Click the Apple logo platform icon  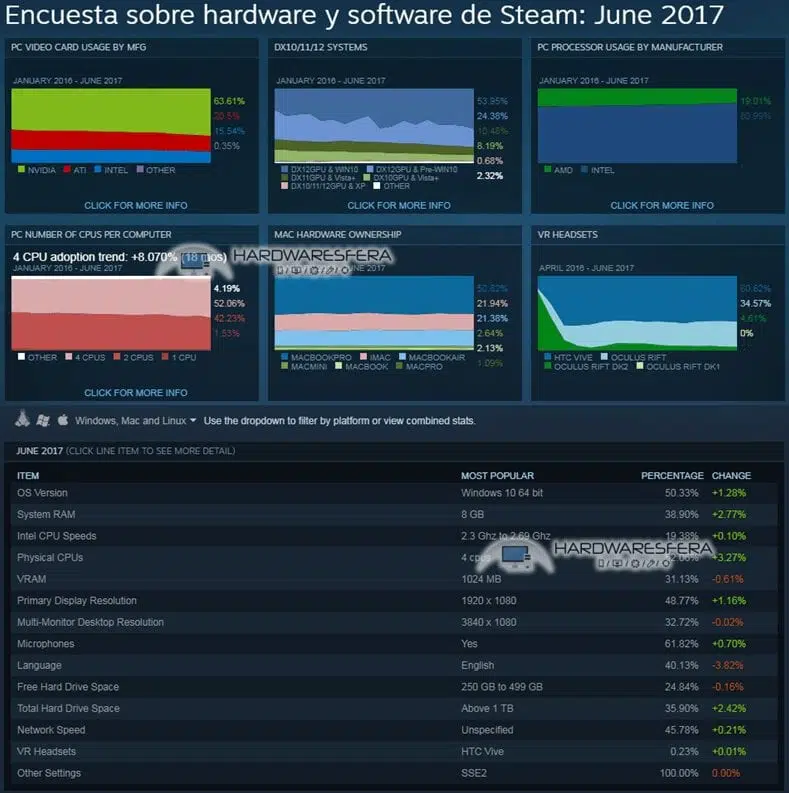click(x=63, y=420)
